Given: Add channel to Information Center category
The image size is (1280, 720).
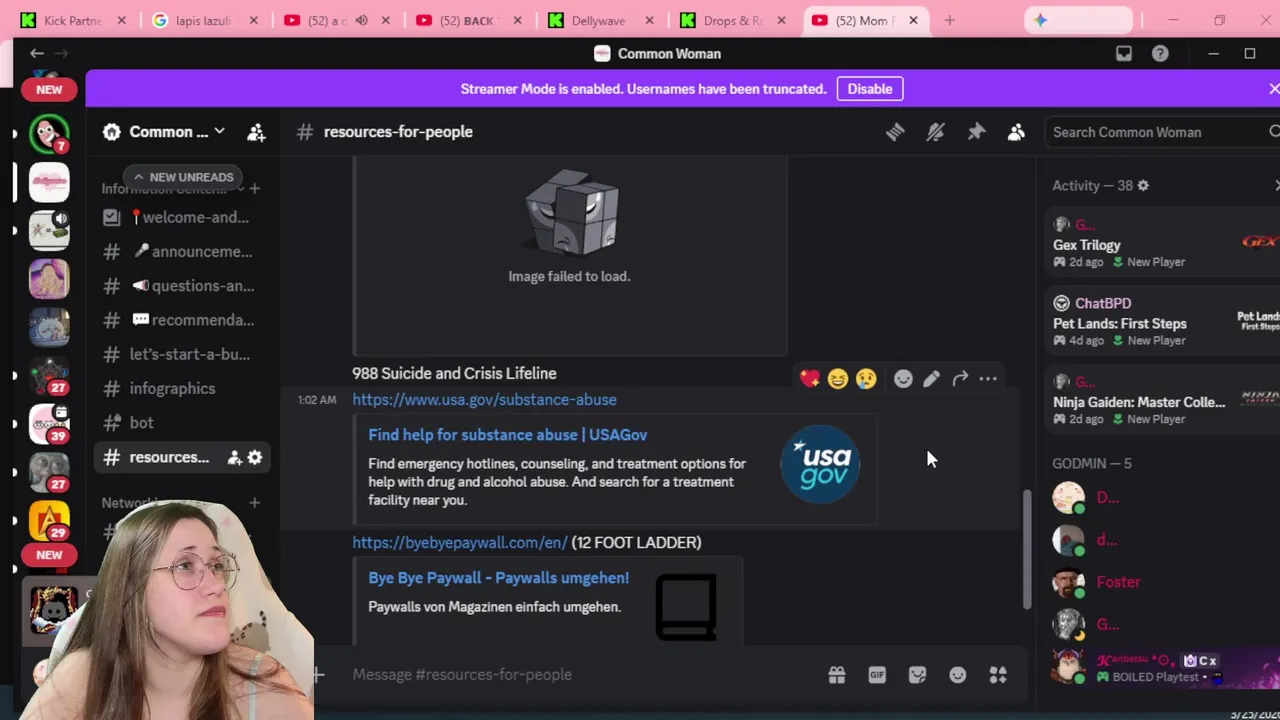Looking at the screenshot, I should click(x=254, y=188).
